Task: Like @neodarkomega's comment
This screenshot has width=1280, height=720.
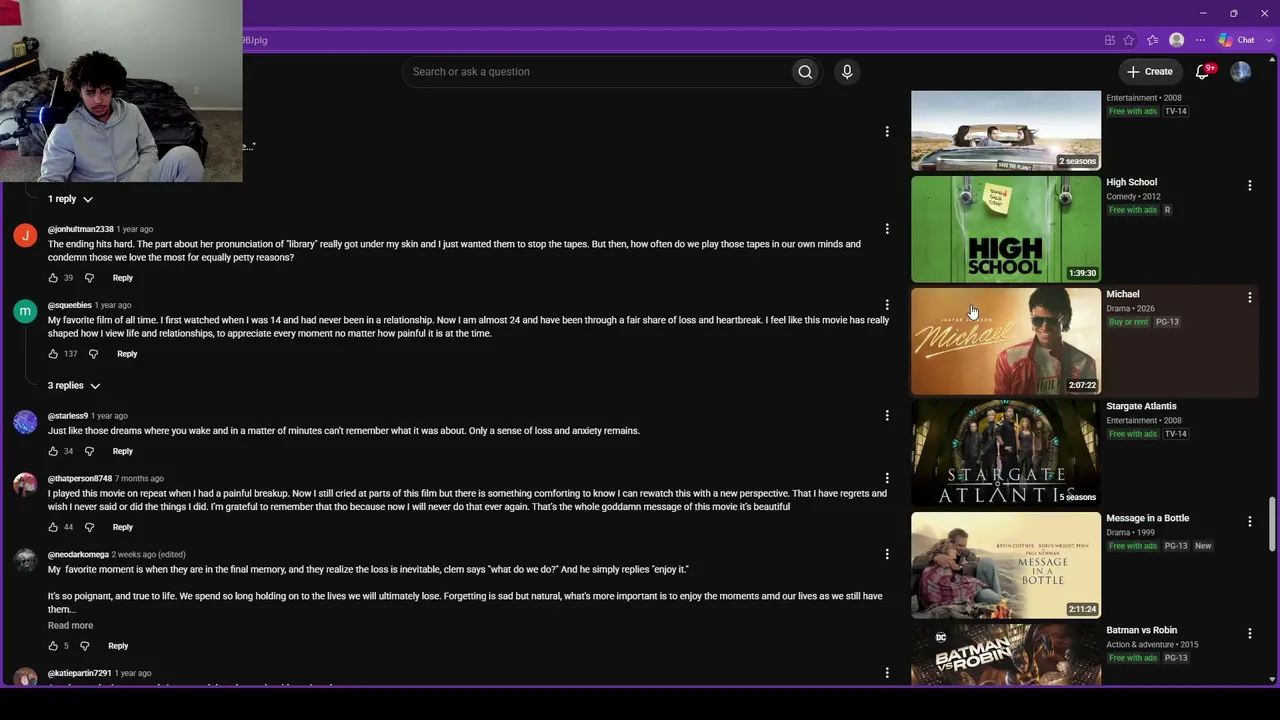Action: [x=53, y=646]
